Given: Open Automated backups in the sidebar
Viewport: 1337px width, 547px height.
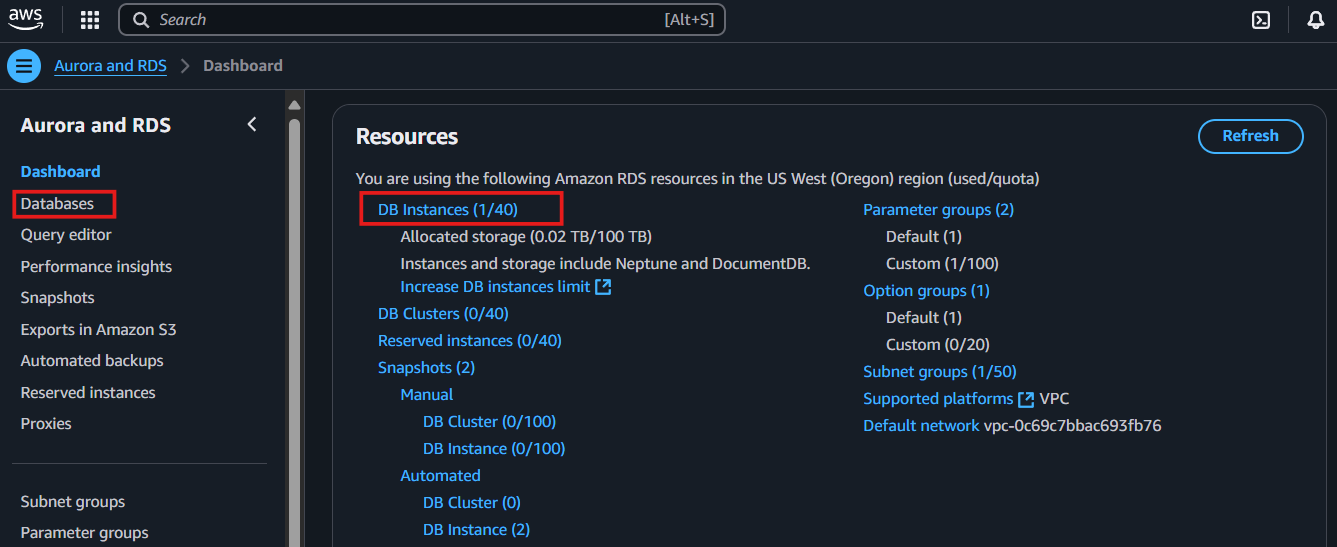Looking at the screenshot, I should 92,361.
